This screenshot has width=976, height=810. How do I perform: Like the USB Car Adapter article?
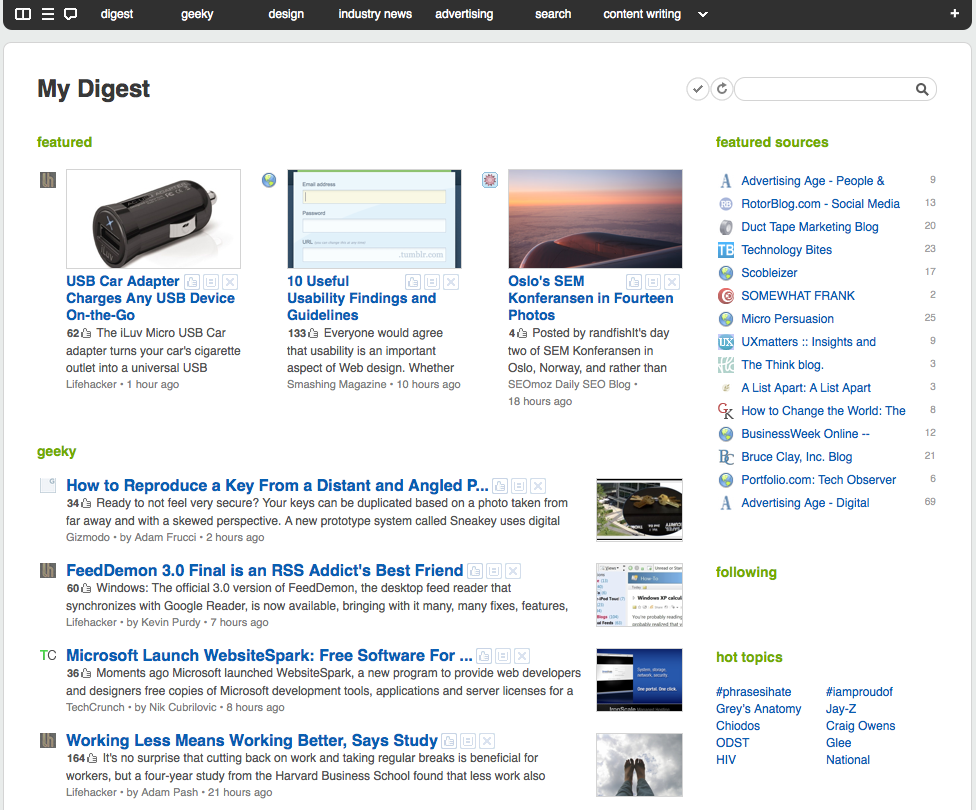coord(192,282)
